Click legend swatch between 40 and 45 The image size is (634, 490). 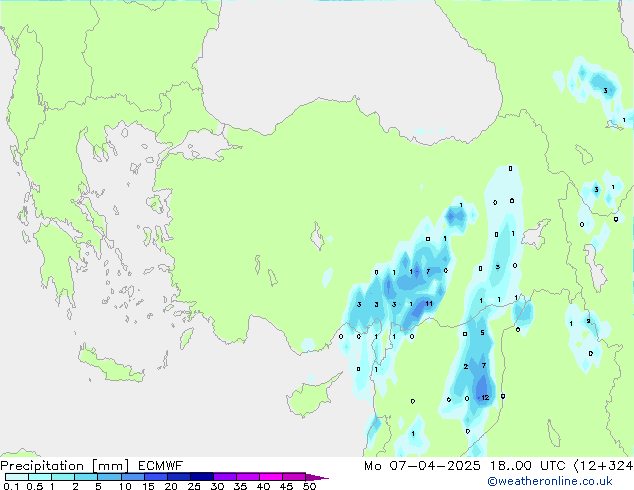point(271,477)
